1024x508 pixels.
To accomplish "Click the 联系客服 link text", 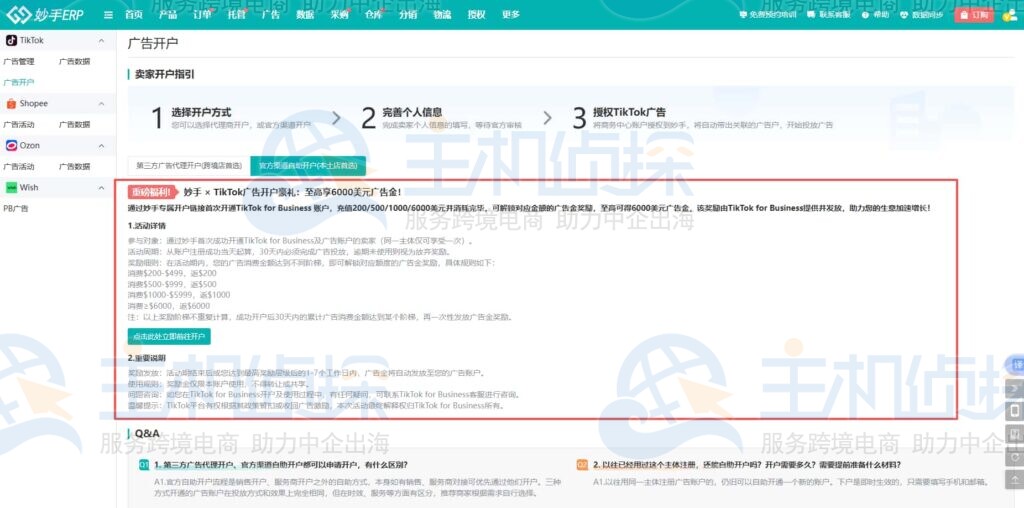I will click(835, 14).
